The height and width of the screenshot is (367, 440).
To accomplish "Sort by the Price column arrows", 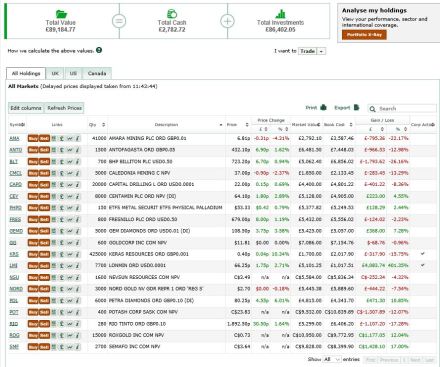I will point(247,125).
